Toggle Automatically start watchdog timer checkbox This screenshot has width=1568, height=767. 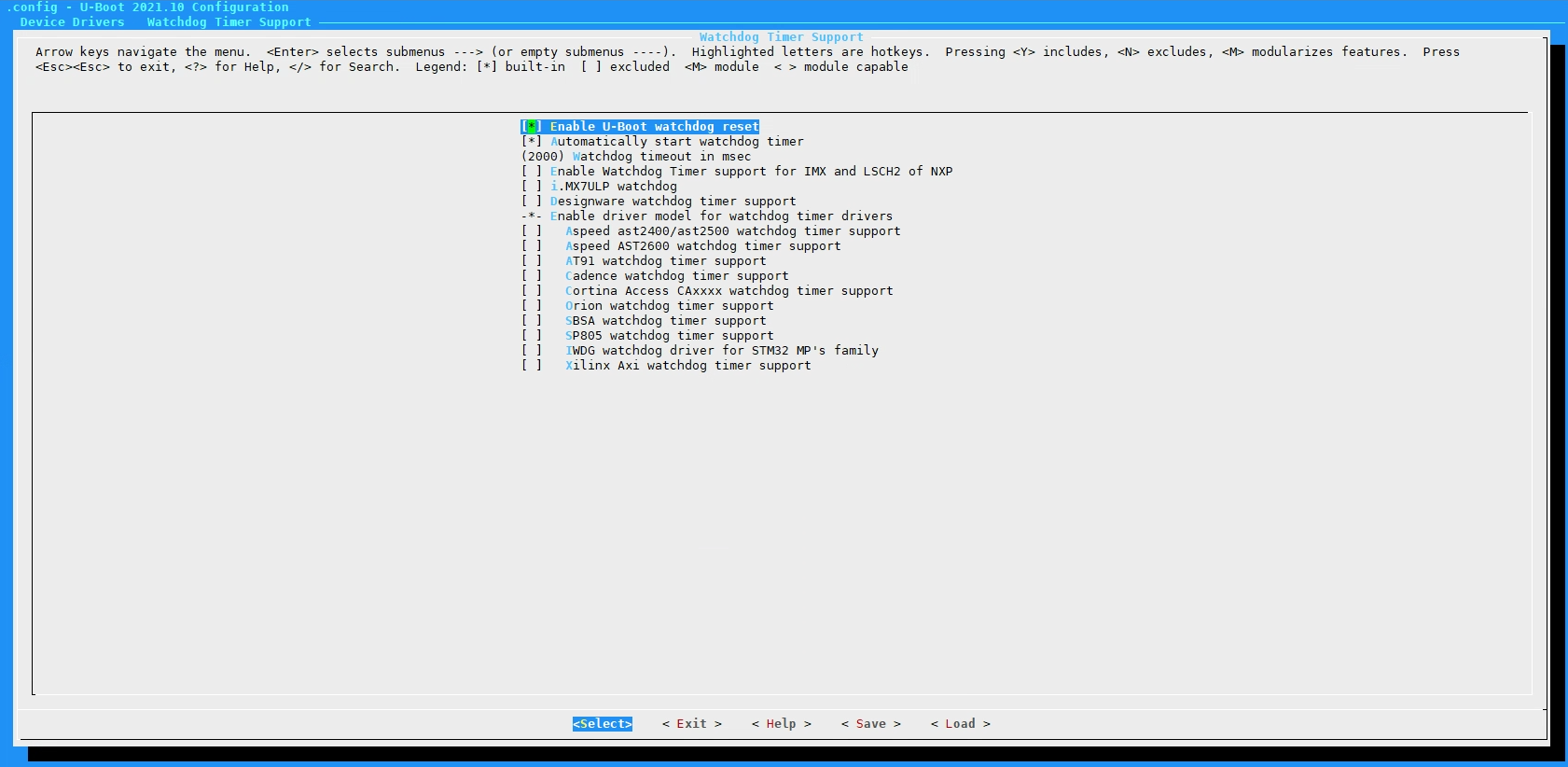tap(532, 142)
